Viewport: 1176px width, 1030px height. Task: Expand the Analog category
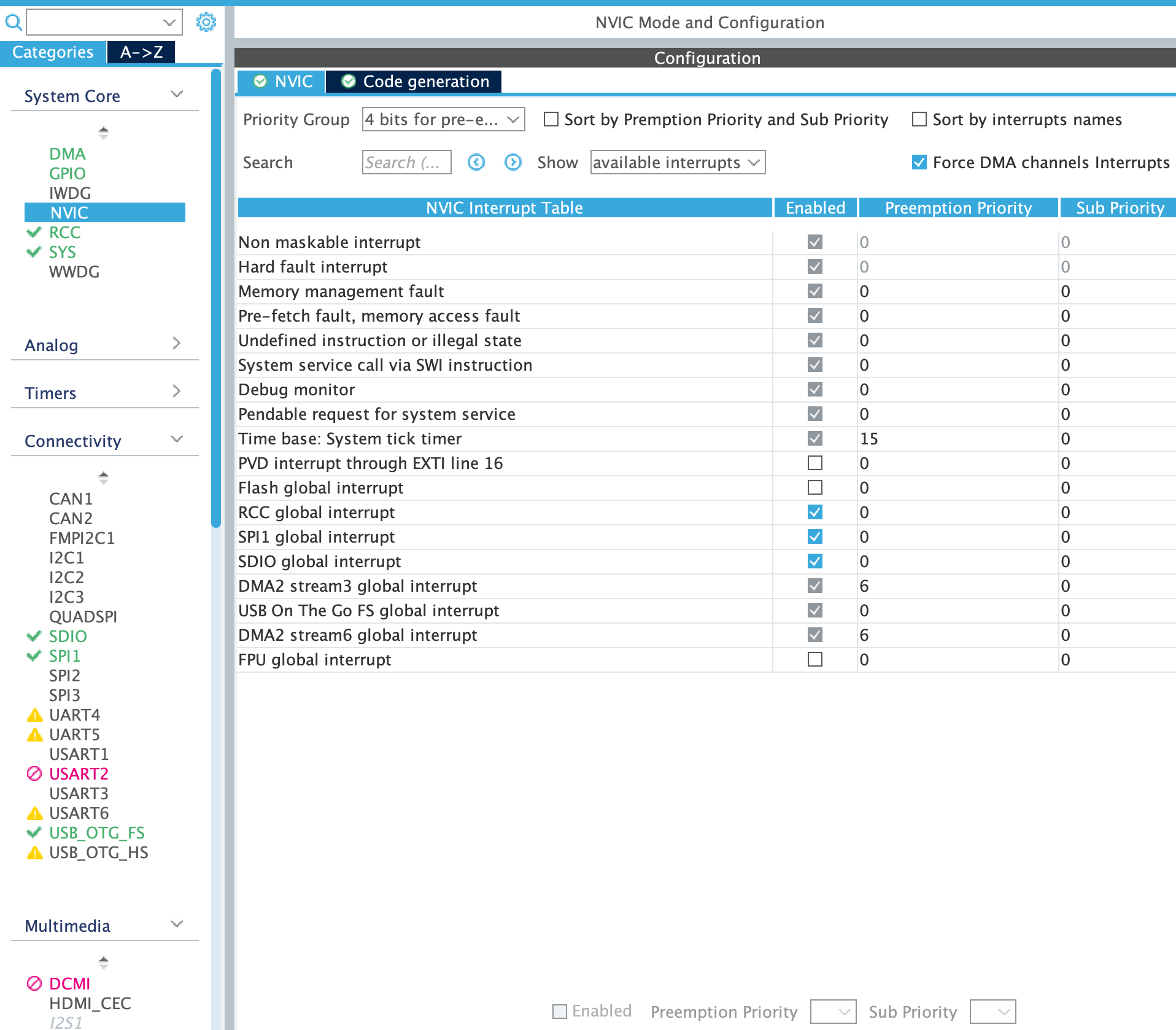tap(104, 345)
